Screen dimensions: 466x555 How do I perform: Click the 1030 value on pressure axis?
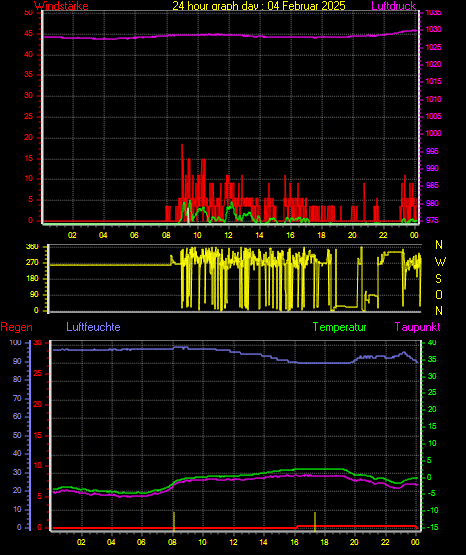433,29
